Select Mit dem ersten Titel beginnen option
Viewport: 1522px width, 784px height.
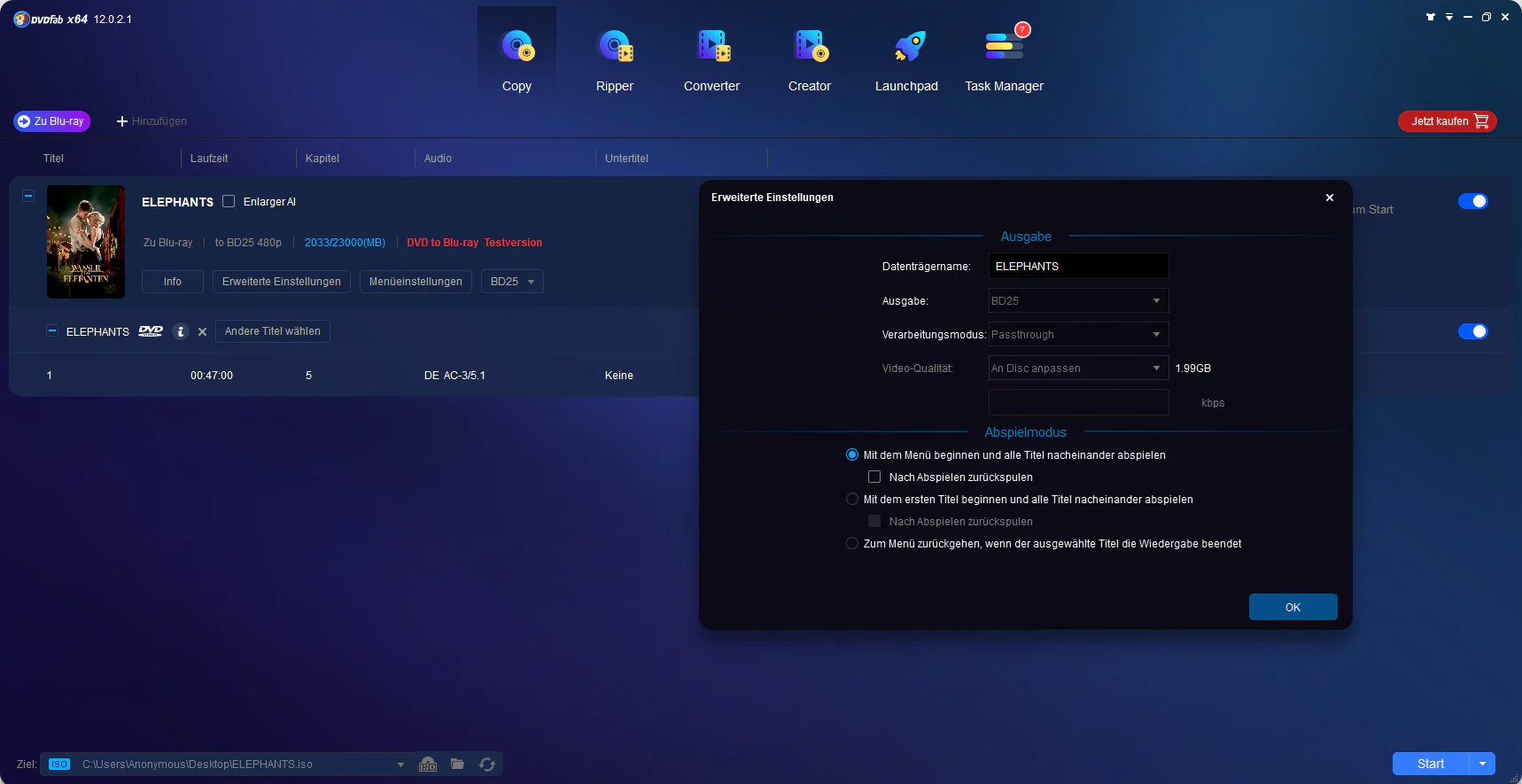[x=852, y=499]
